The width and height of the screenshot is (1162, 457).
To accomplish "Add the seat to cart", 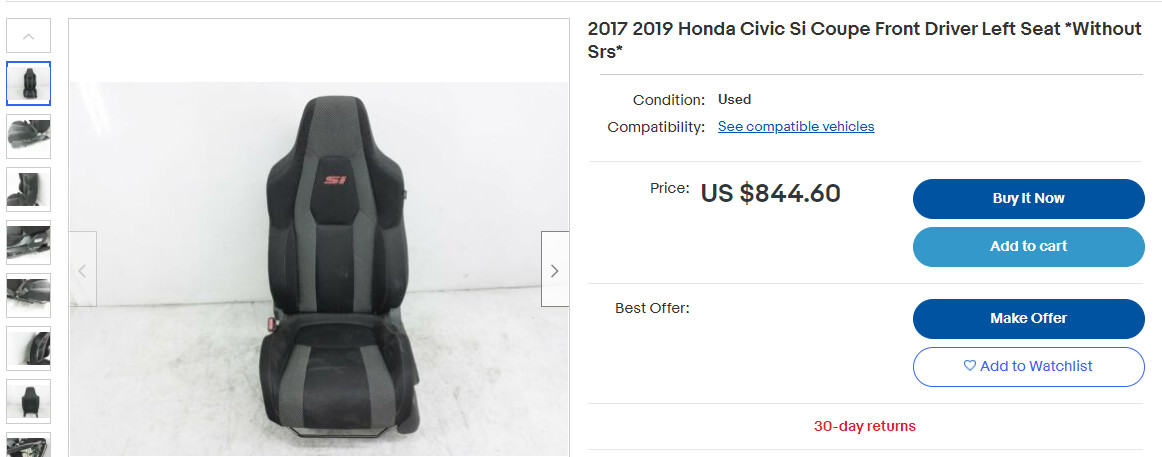I will [1029, 247].
